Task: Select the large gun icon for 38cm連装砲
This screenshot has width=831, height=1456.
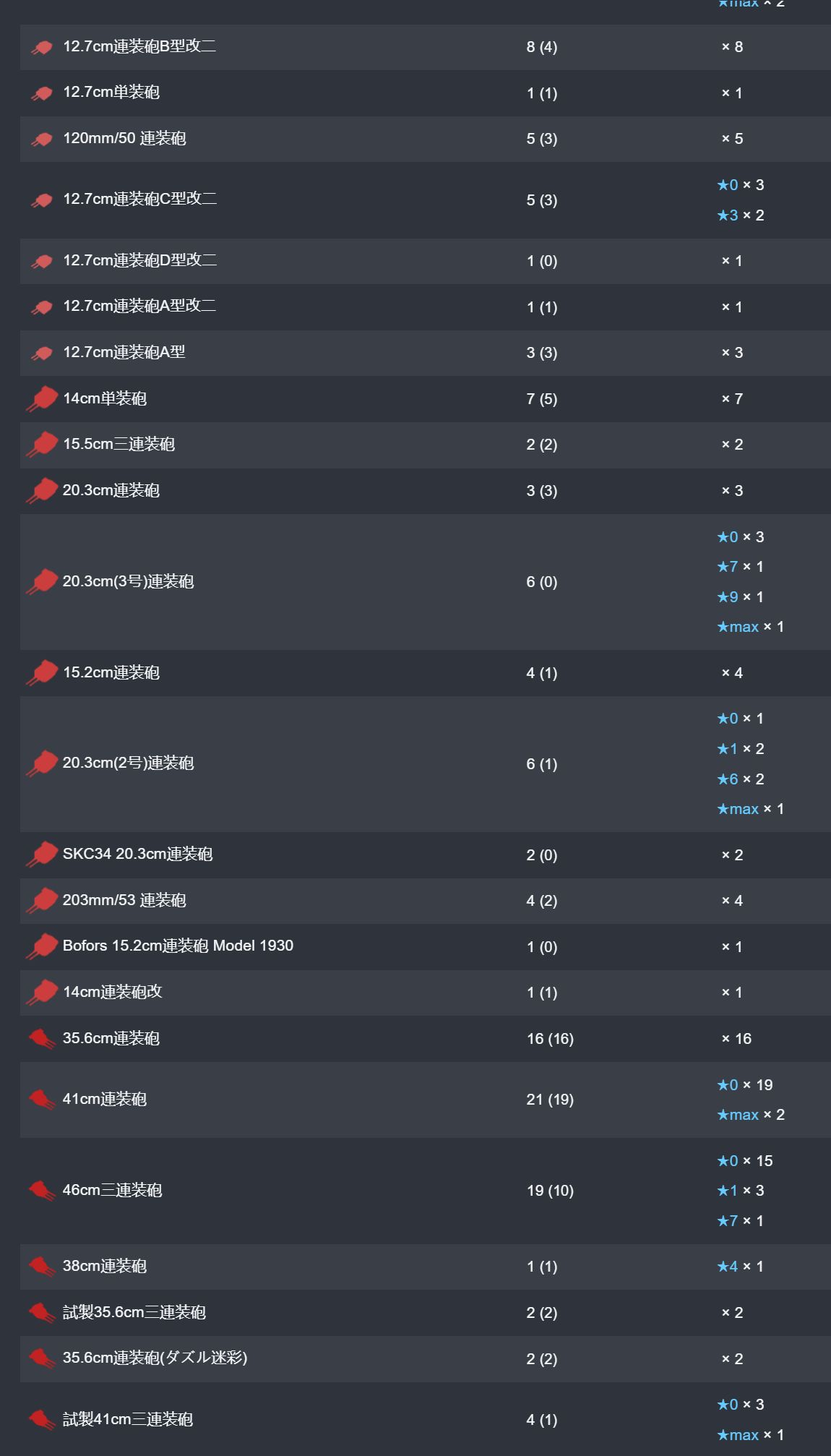Action: coord(42,1267)
